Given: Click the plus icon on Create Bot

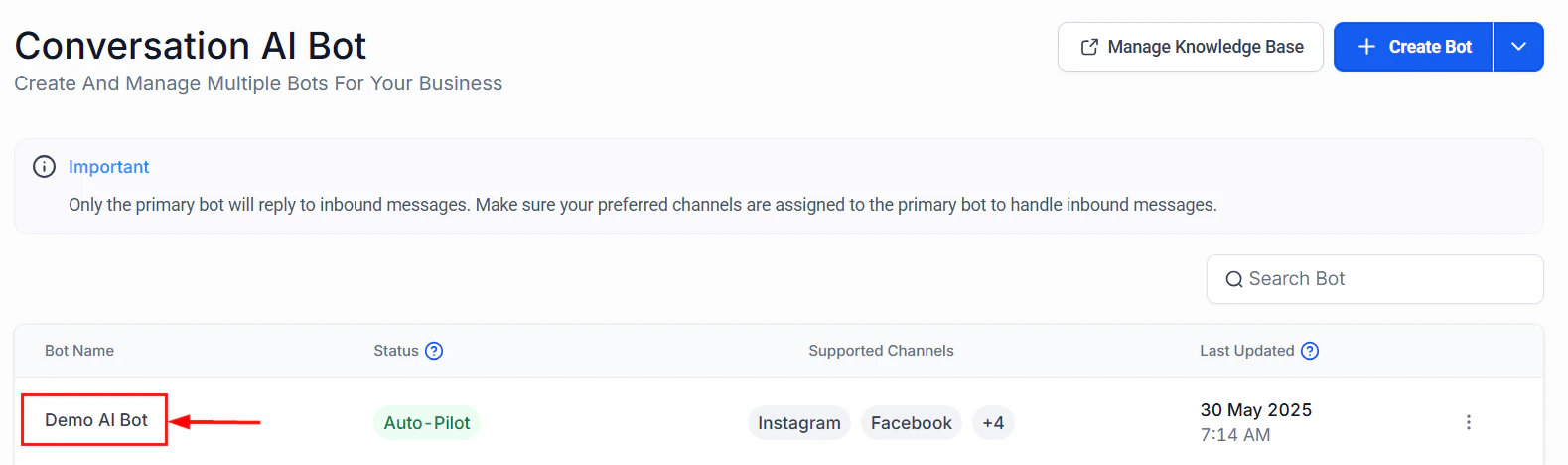Looking at the screenshot, I should [x=1366, y=47].
